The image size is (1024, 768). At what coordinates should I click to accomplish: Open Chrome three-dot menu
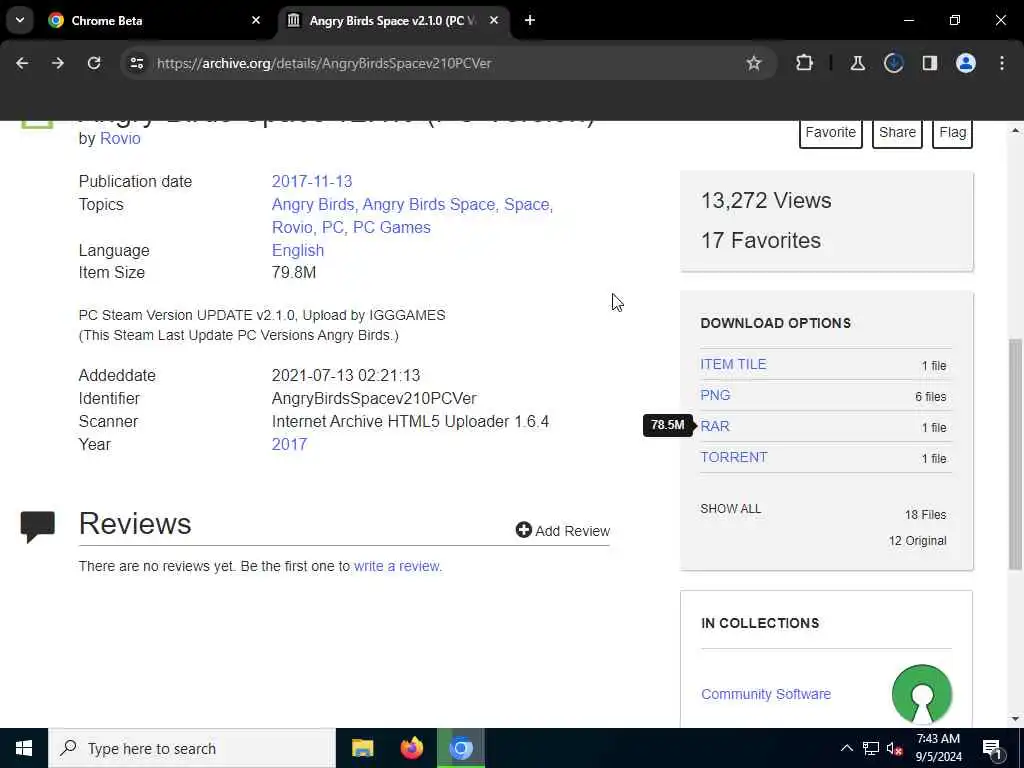(x=1002, y=63)
